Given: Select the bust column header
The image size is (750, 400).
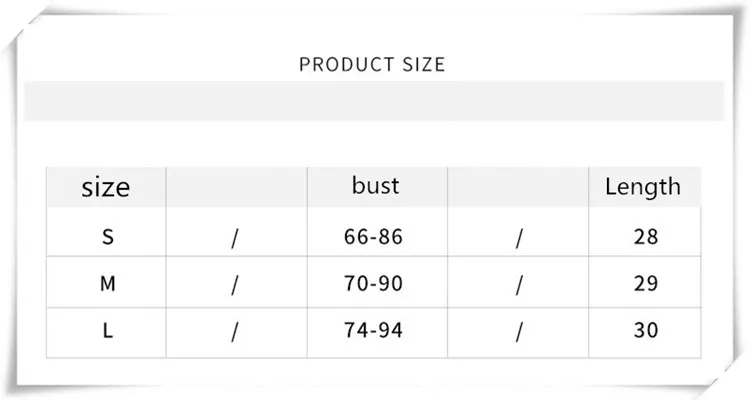Looking at the screenshot, I should click(375, 187).
